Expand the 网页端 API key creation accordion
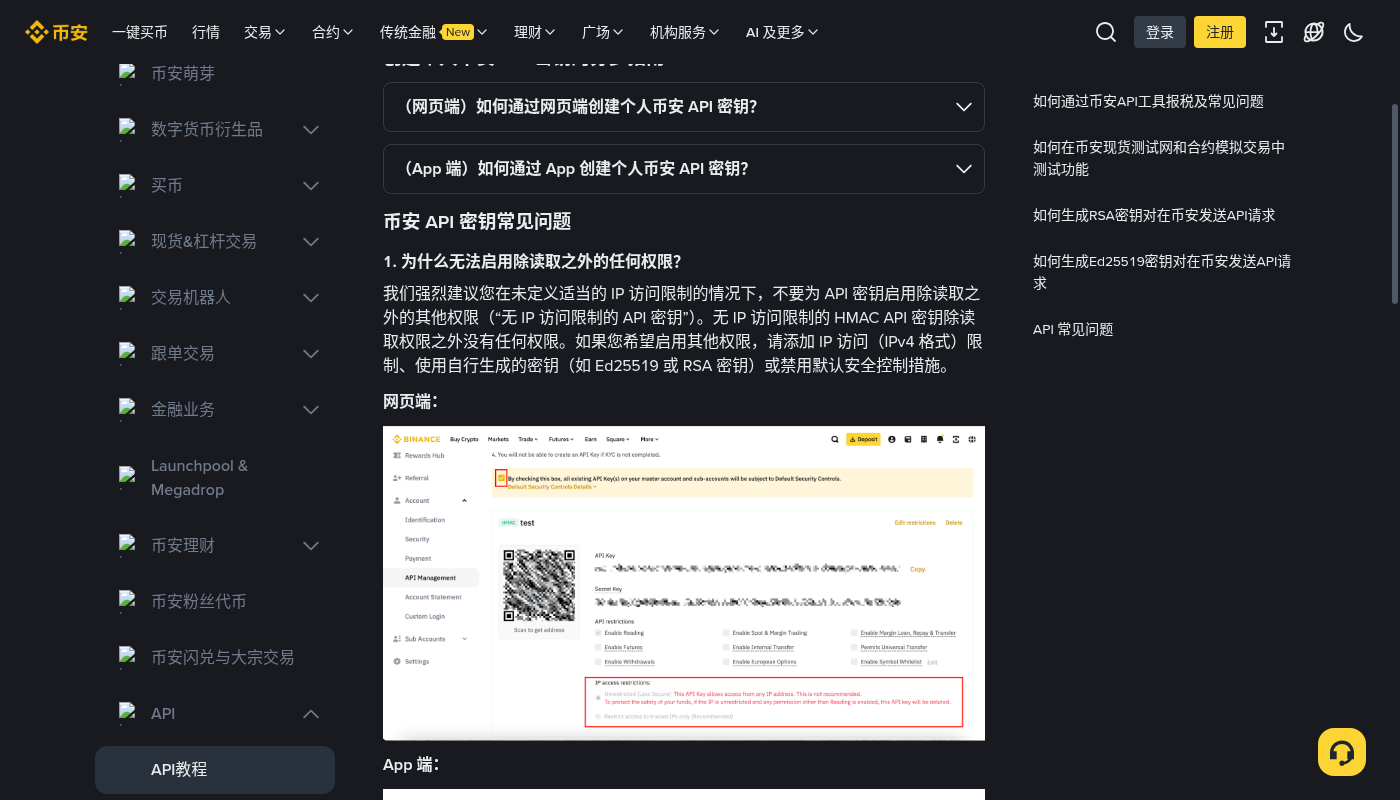This screenshot has width=1400, height=800. [684, 107]
